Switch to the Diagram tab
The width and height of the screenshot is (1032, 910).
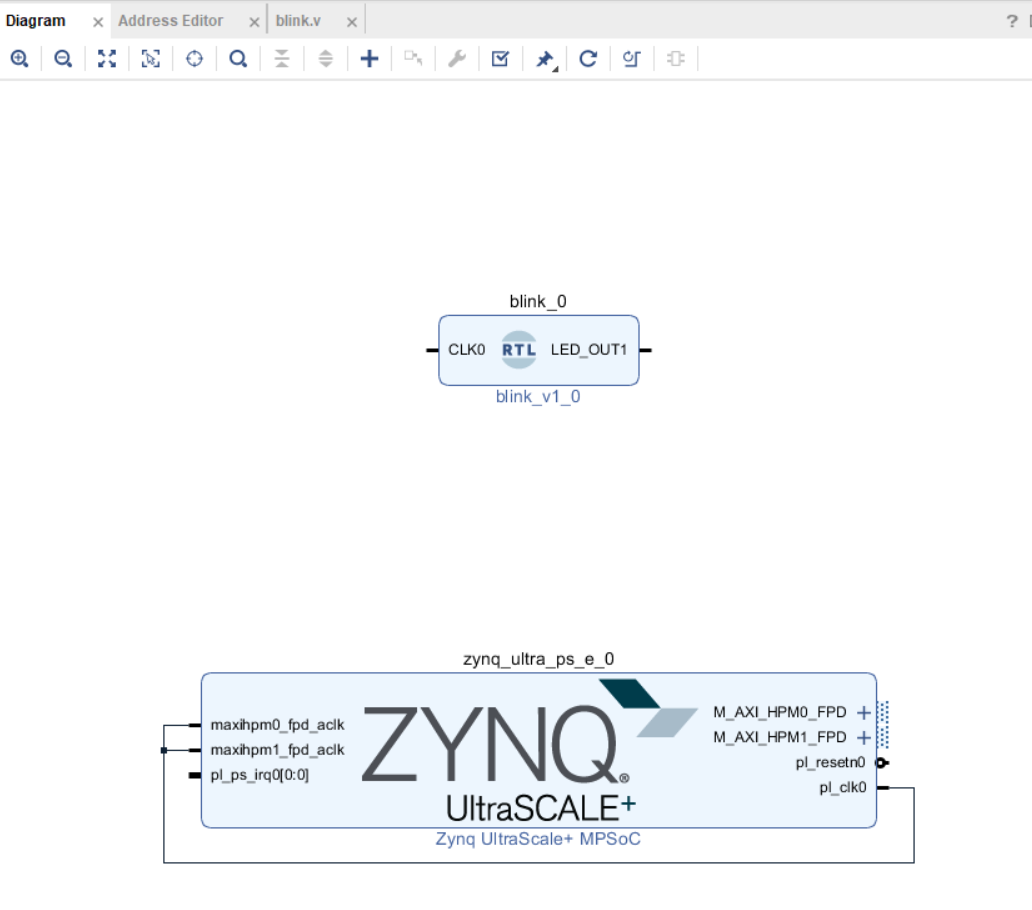point(36,21)
